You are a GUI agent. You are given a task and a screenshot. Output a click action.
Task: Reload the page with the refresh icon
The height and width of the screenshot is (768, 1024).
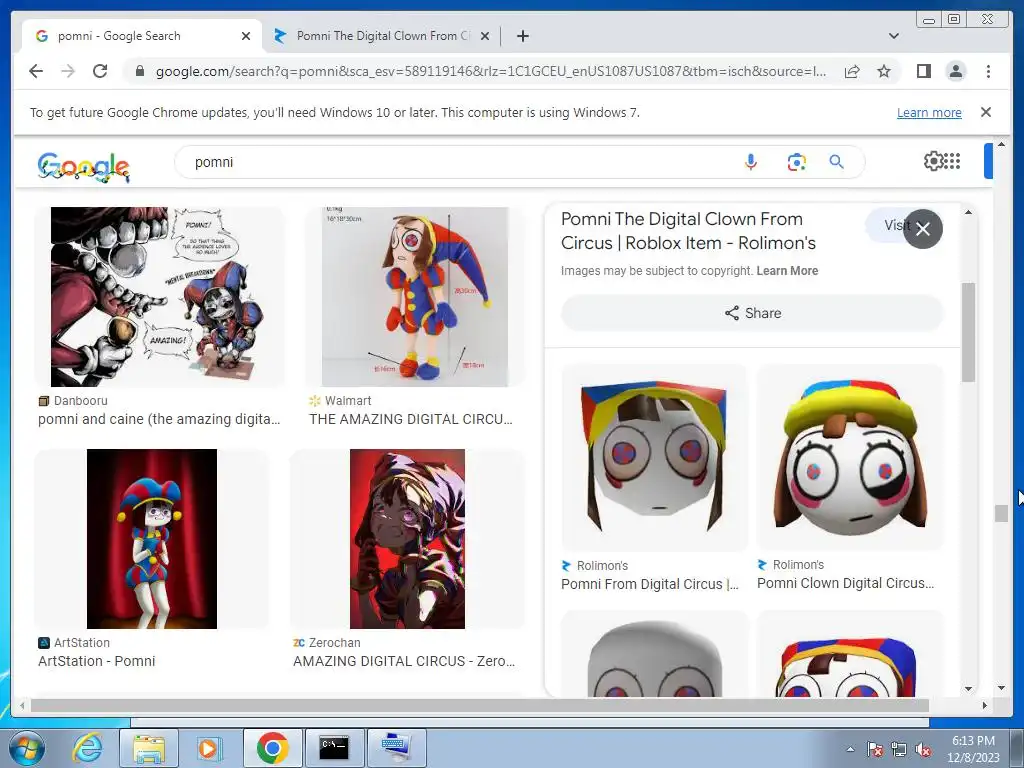pyautogui.click(x=100, y=71)
